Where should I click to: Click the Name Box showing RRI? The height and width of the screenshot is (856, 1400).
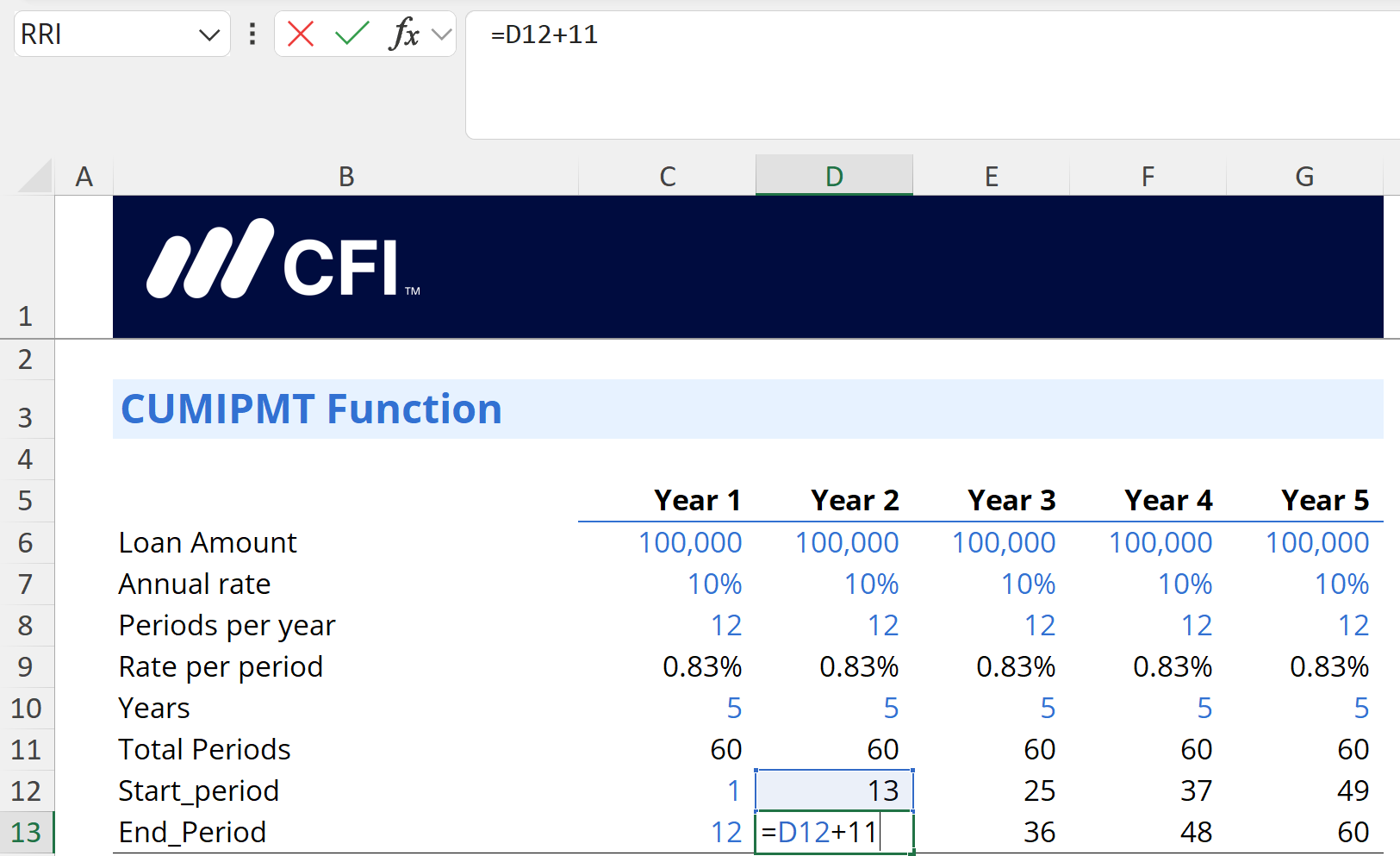pyautogui.click(x=103, y=34)
